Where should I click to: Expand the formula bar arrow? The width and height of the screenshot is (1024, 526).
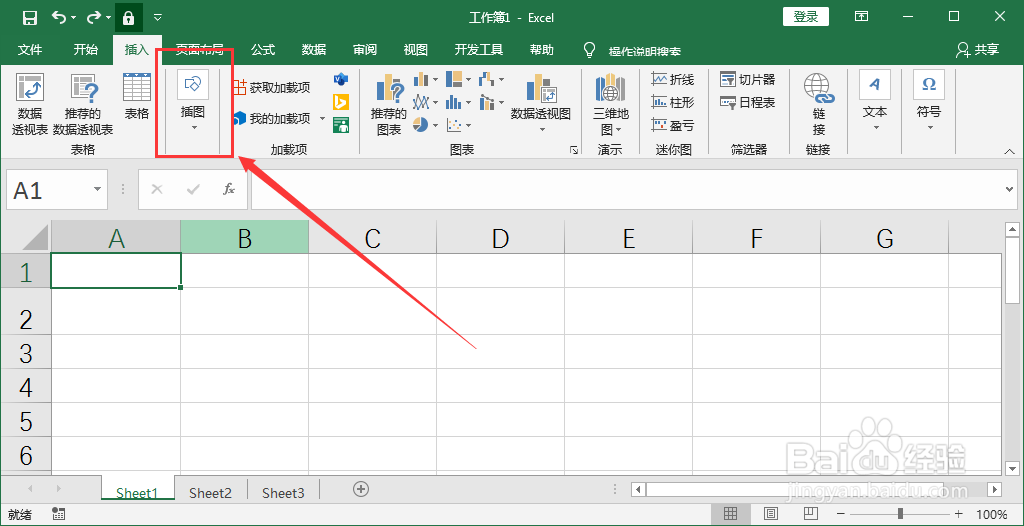[x=1011, y=189]
